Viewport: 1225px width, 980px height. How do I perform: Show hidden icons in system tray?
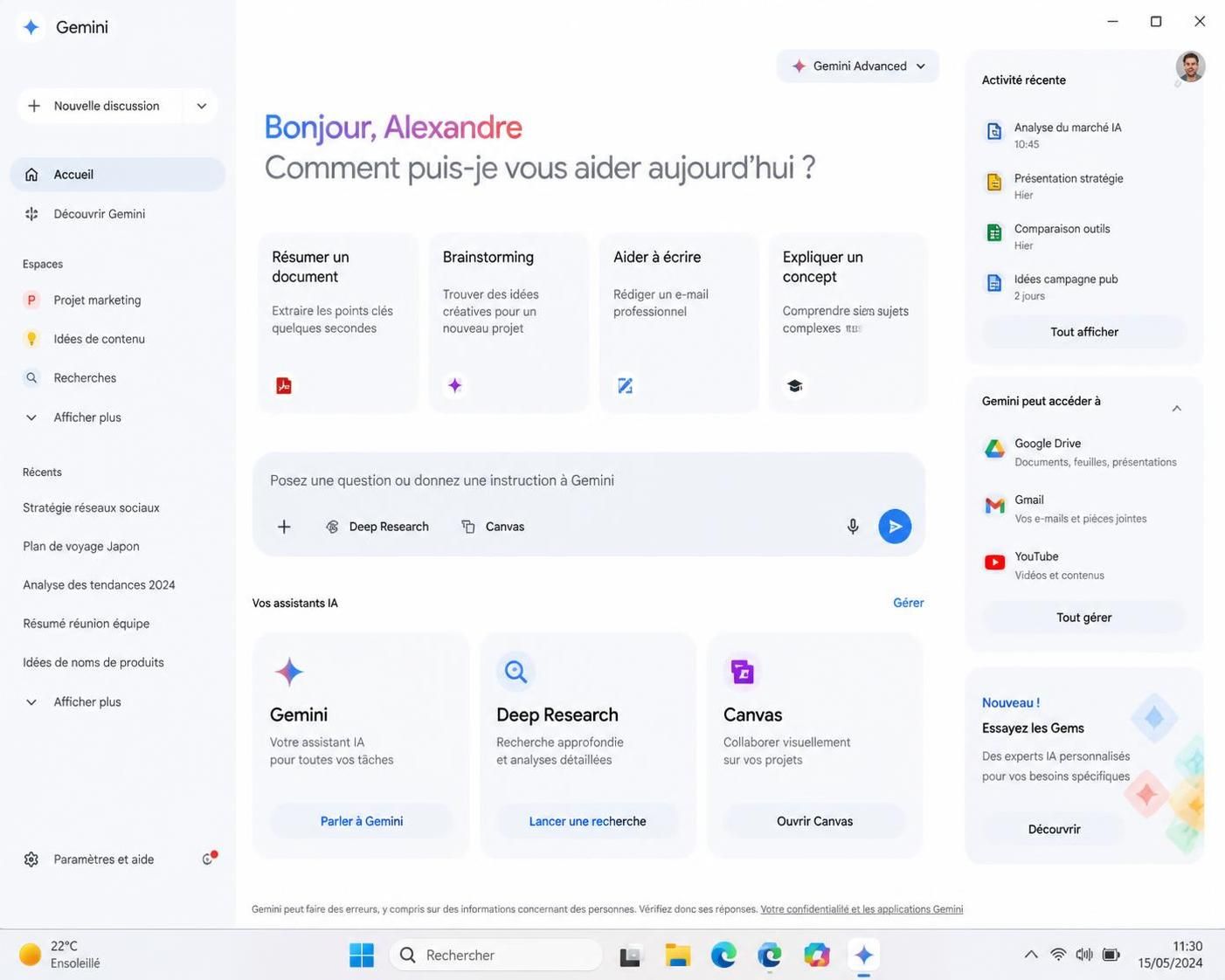point(1031,955)
